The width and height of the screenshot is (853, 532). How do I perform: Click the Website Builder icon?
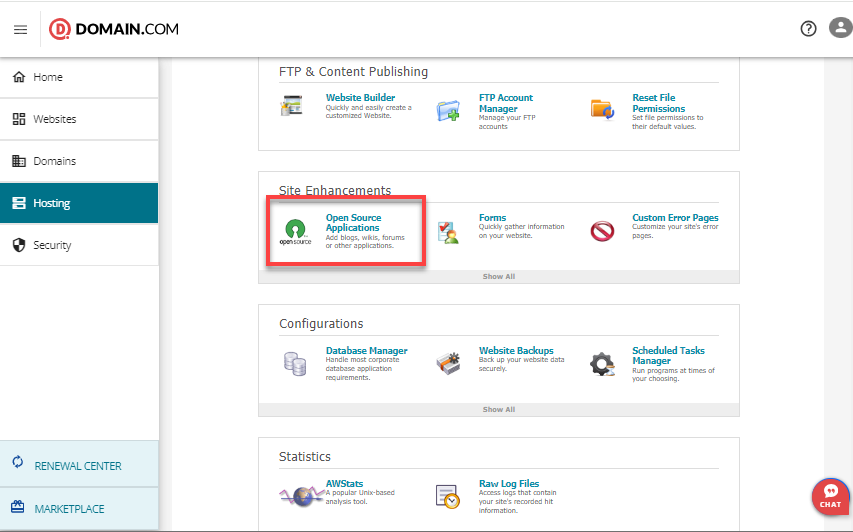pyautogui.click(x=292, y=105)
